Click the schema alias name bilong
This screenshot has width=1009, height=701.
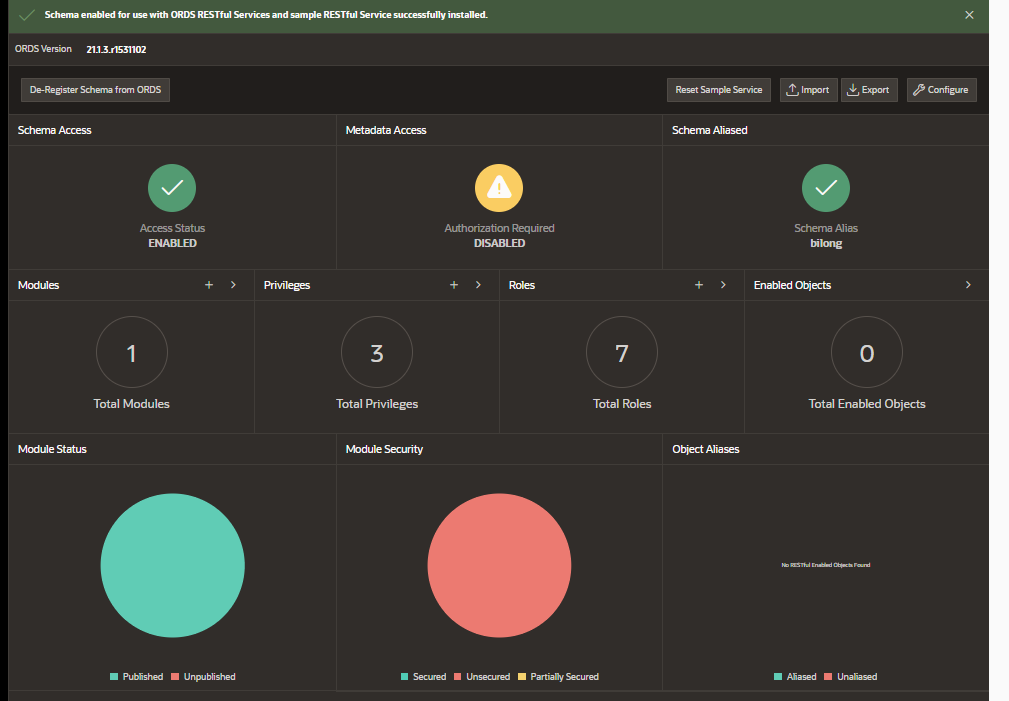point(826,243)
